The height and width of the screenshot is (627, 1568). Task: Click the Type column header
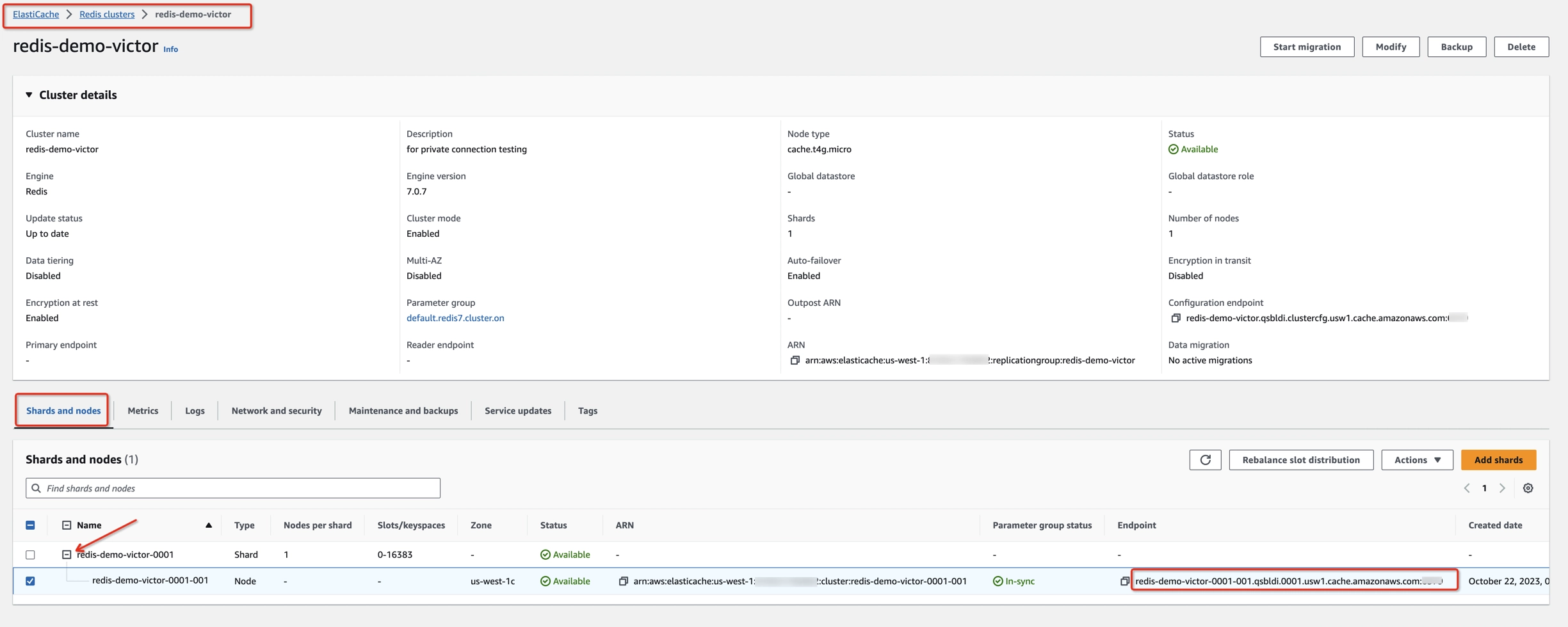(245, 525)
